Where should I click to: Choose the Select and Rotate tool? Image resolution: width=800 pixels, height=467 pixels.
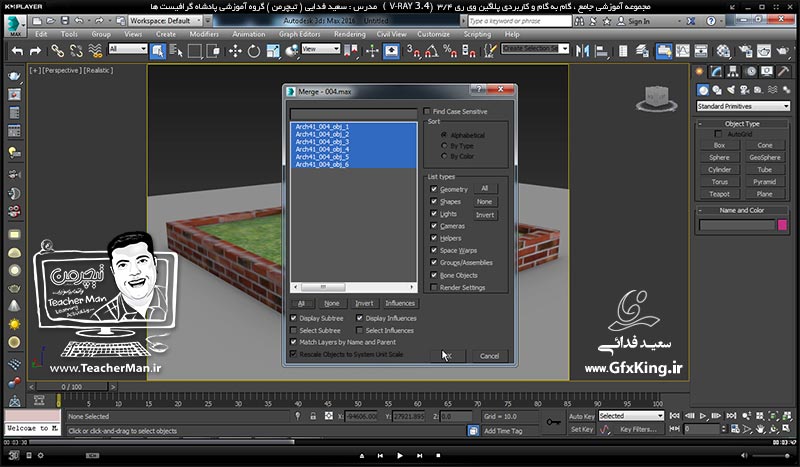(254, 51)
